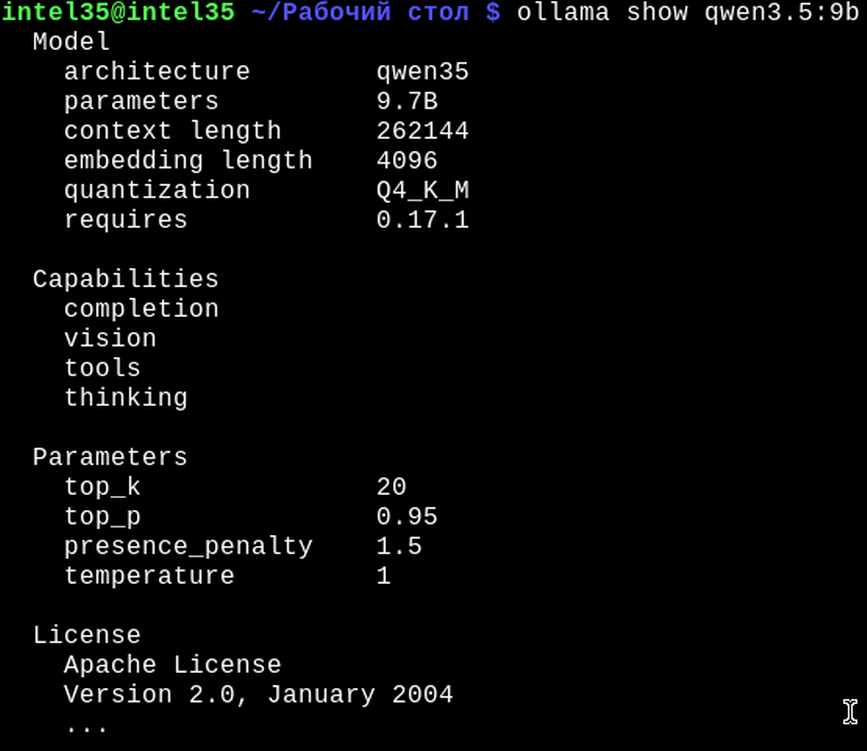Click the intel35@intel35 prompt username
This screenshot has width=867, height=751.
tap(118, 13)
